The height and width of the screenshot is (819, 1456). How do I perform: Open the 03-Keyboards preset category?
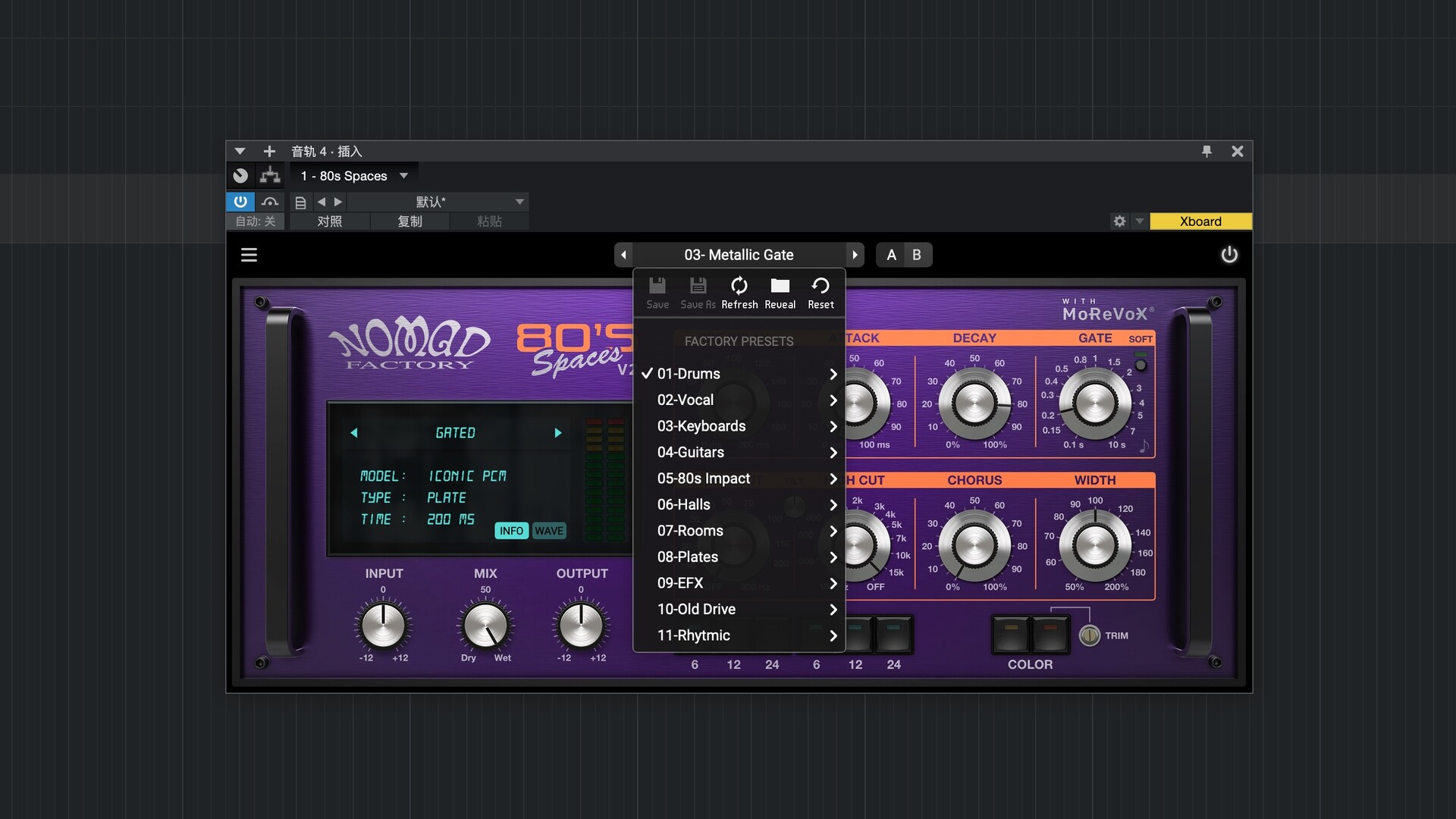click(x=739, y=426)
